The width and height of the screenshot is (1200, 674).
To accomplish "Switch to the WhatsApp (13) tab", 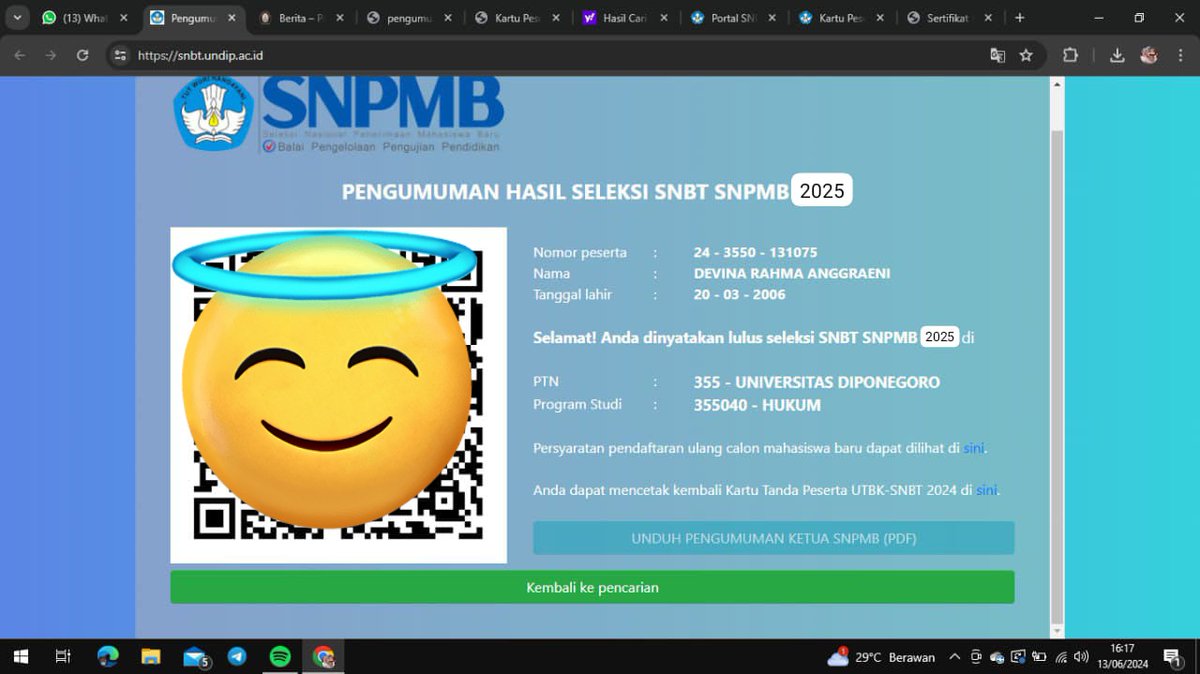I will point(84,18).
